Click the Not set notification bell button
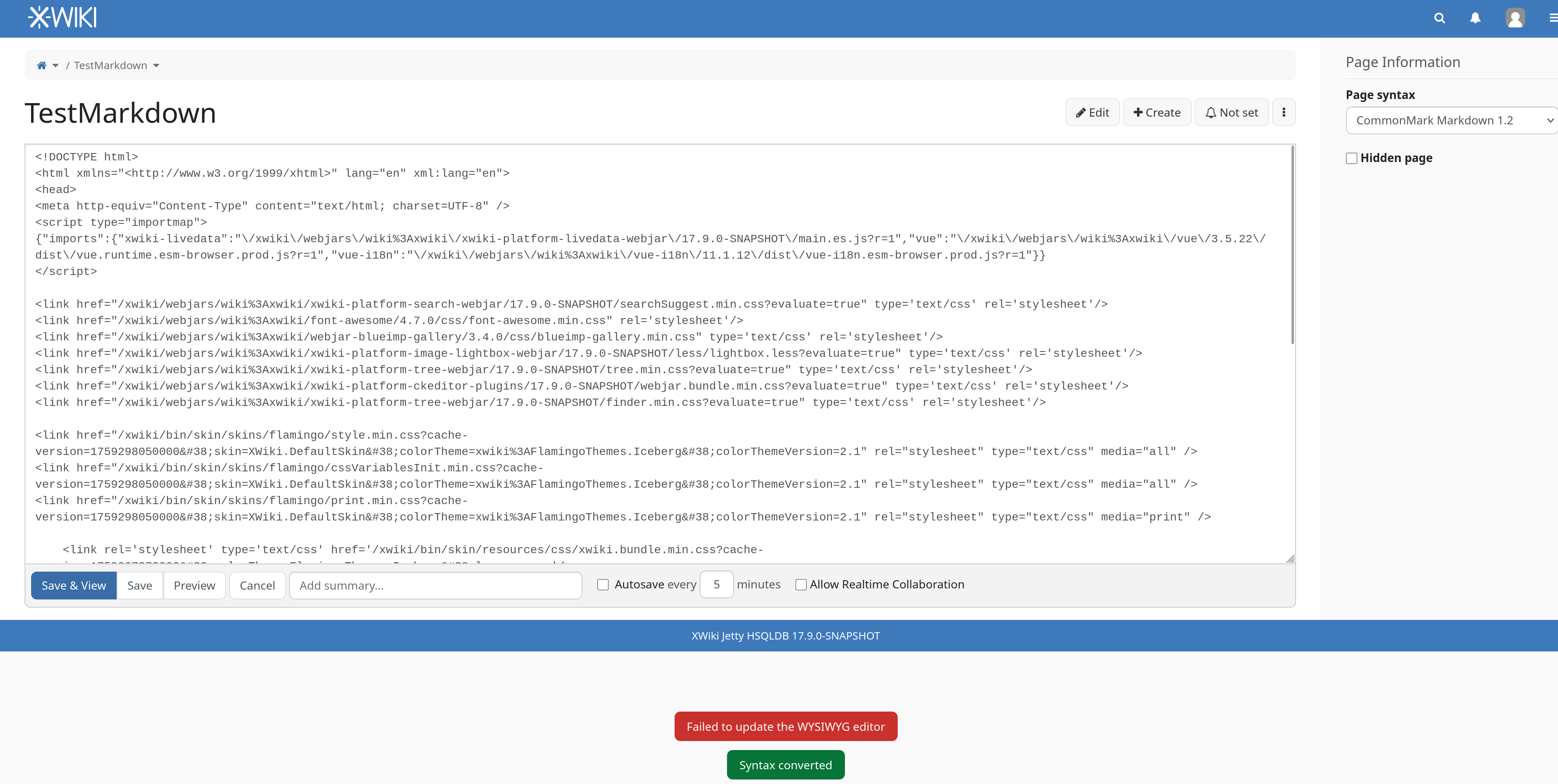Screen dimensions: 1558x784 (x=1231, y=113)
